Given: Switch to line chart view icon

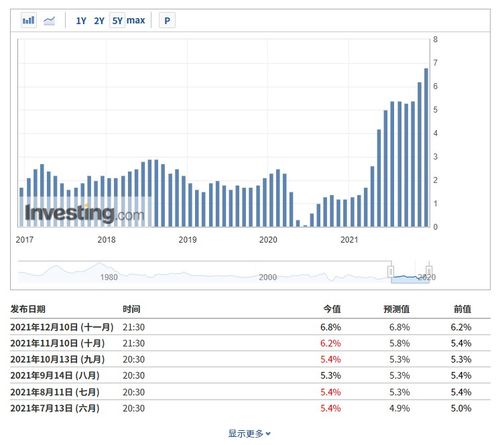Looking at the screenshot, I should coord(49,21).
